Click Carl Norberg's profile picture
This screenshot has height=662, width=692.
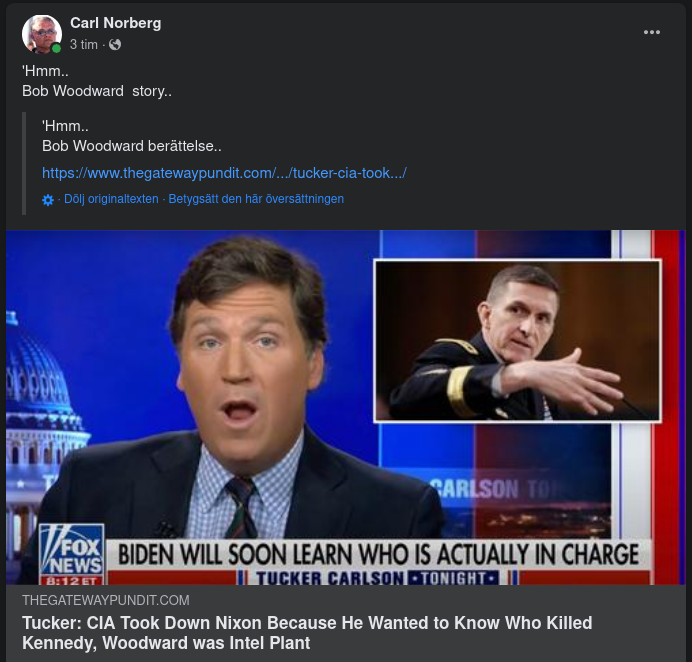coord(41,34)
